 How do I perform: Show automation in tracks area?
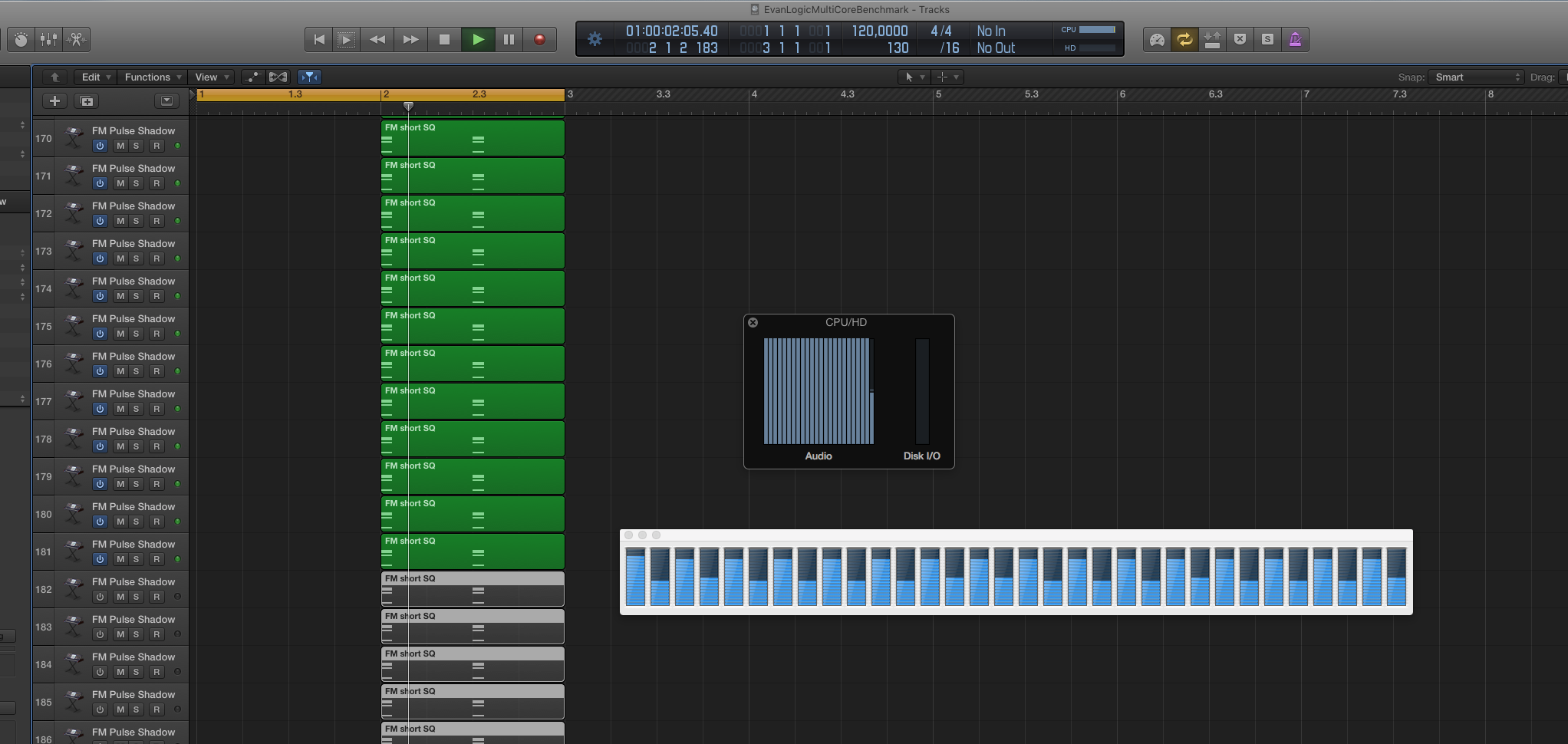pyautogui.click(x=252, y=77)
